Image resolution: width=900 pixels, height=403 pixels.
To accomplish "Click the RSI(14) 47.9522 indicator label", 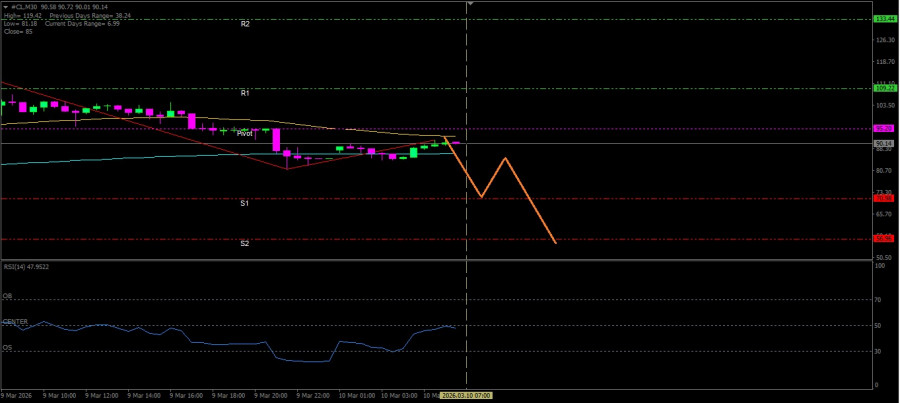I will point(26,267).
